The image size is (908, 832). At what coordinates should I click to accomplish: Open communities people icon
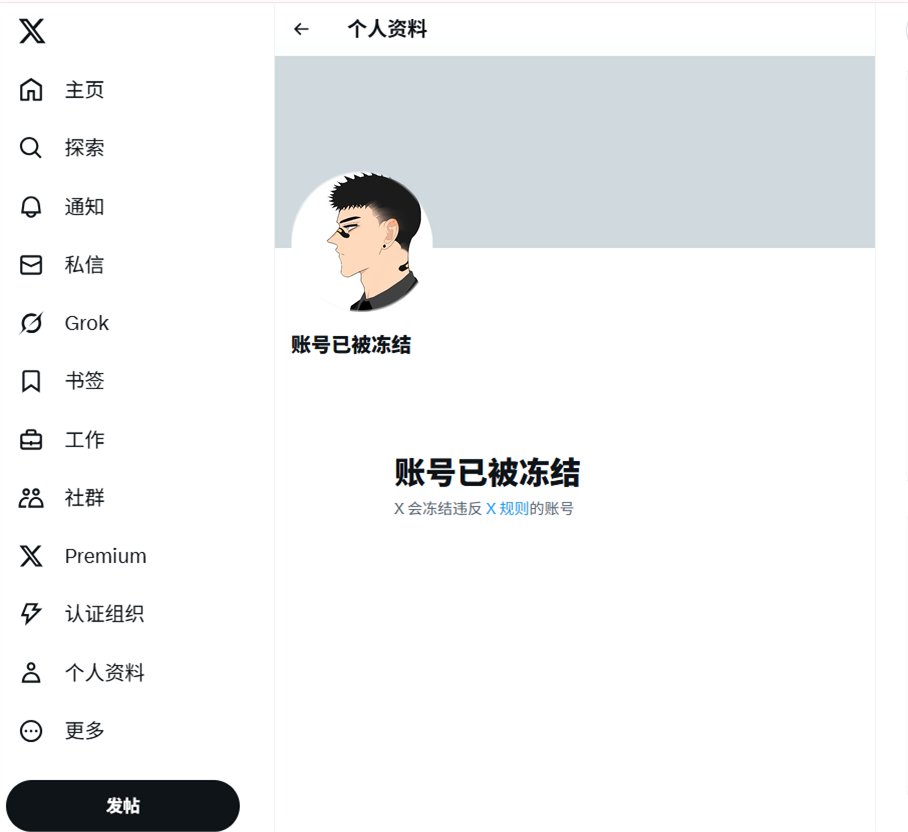(x=31, y=498)
